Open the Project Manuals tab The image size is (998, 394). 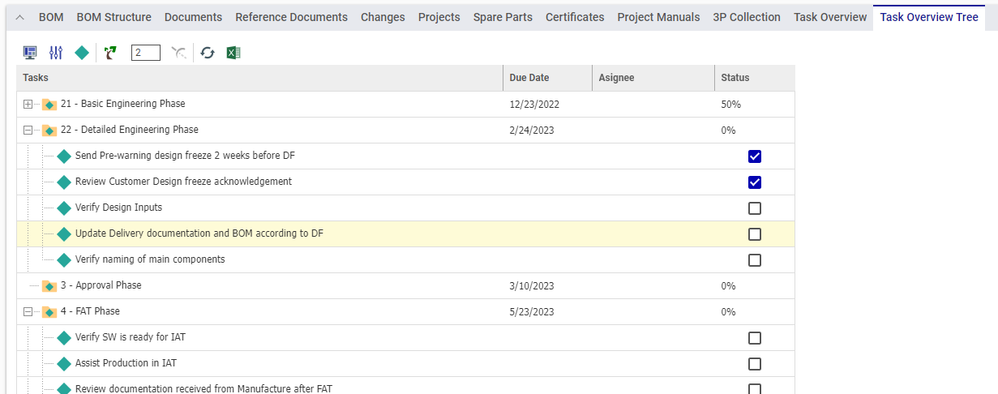coord(659,17)
